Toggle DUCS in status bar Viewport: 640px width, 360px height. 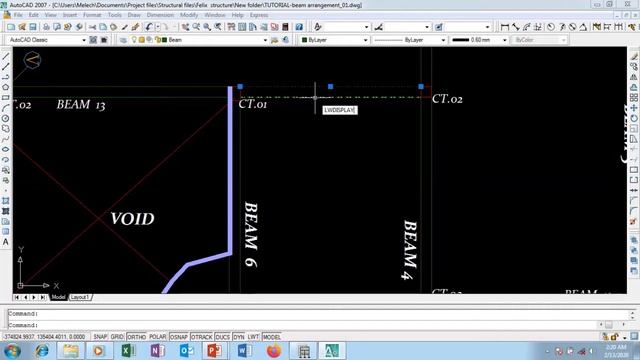point(222,337)
